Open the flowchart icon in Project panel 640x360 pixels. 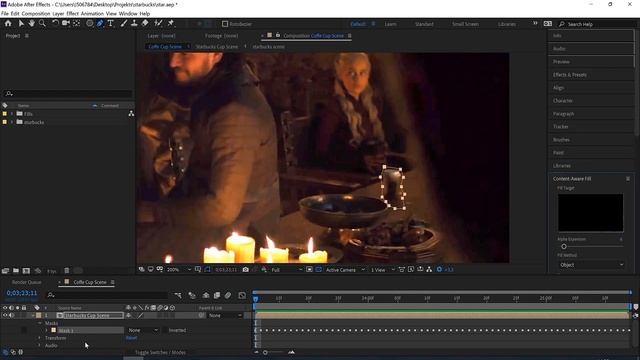tap(131, 113)
